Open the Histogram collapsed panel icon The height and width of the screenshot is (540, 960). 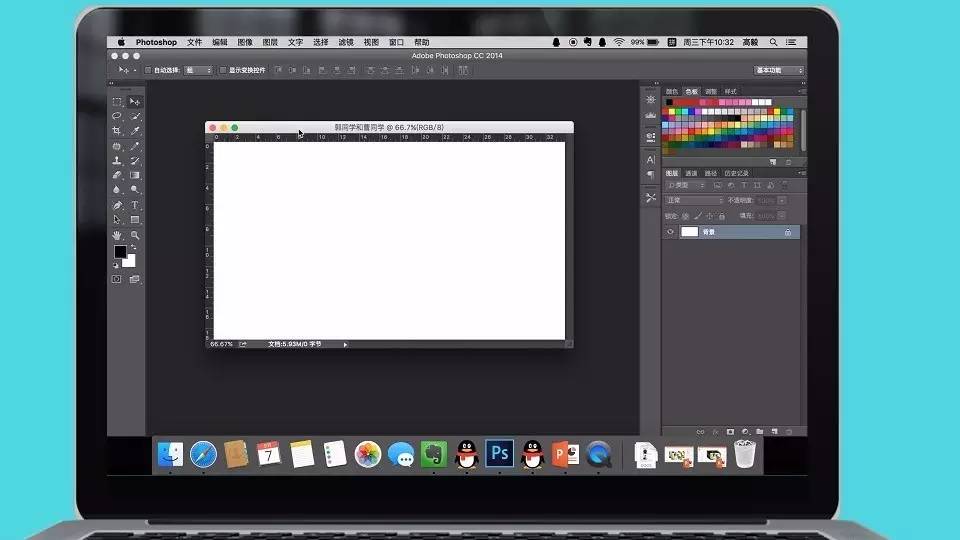click(651, 115)
